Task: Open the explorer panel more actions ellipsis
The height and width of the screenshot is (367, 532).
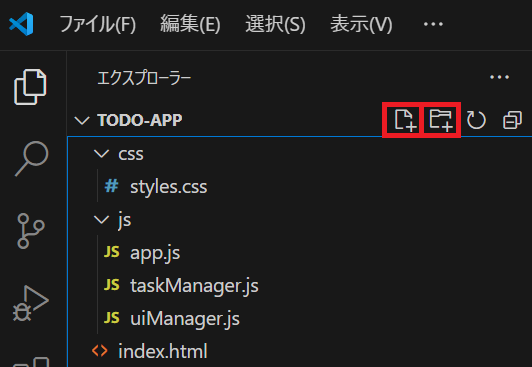Action: pyautogui.click(x=499, y=77)
